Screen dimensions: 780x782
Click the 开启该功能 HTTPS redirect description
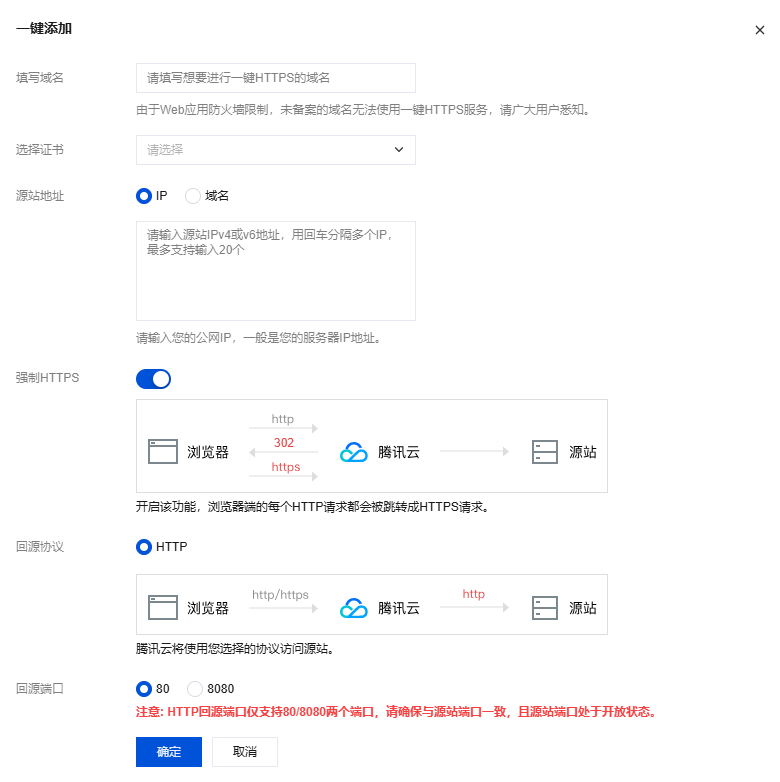click(x=312, y=507)
